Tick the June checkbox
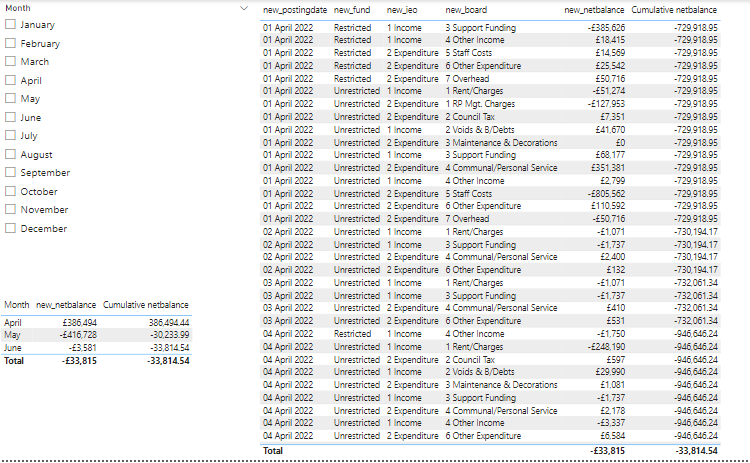The height and width of the screenshot is (463, 750). point(10,117)
